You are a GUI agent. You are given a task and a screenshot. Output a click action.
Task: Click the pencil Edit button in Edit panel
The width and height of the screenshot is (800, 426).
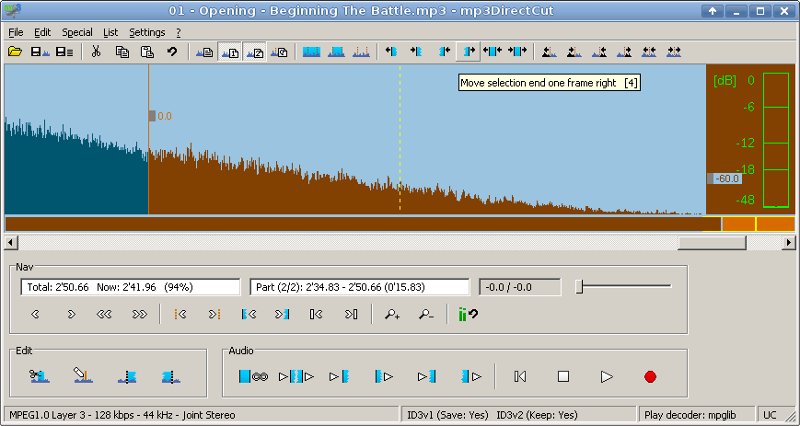click(x=83, y=377)
